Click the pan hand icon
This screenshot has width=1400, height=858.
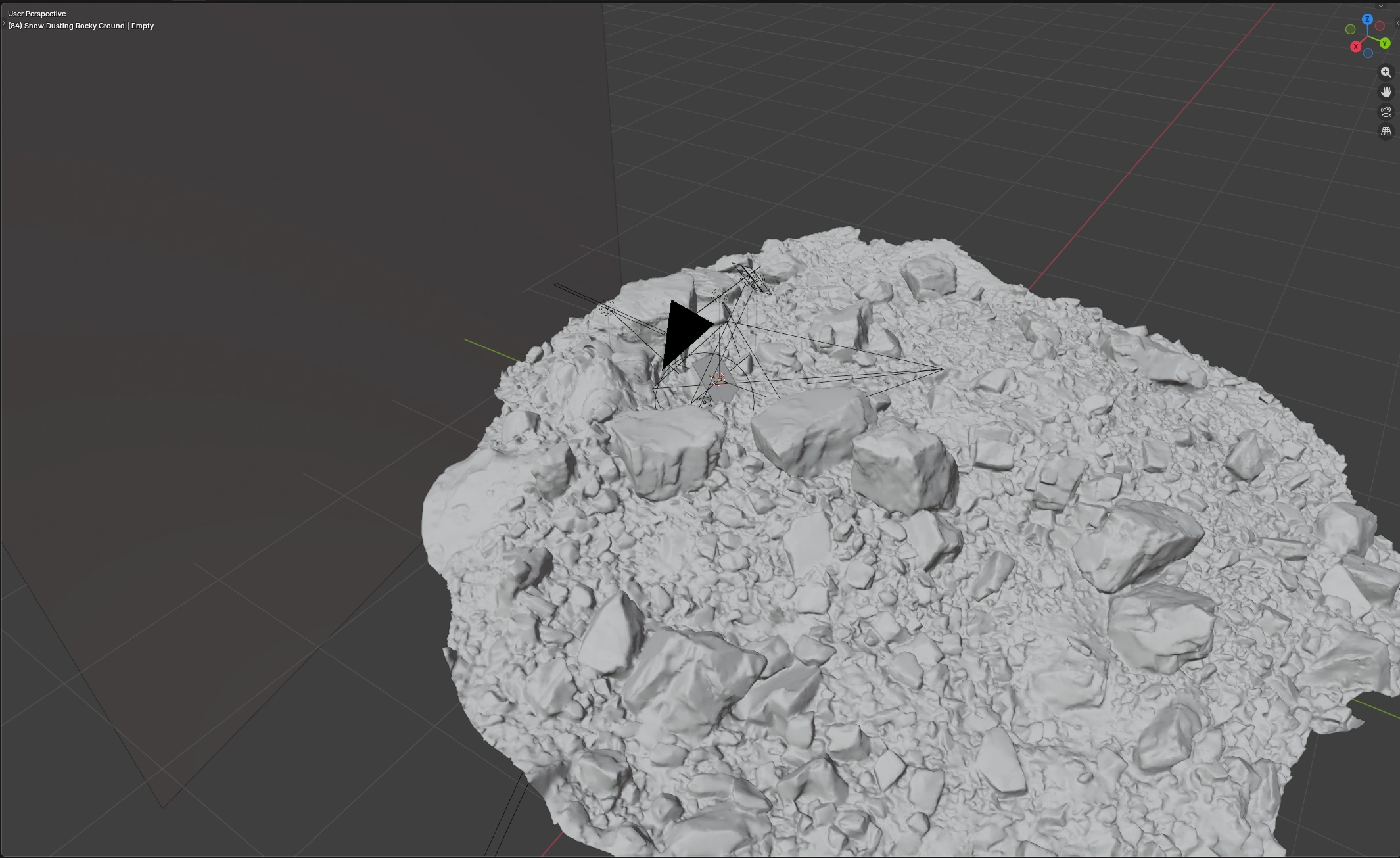point(1386,92)
